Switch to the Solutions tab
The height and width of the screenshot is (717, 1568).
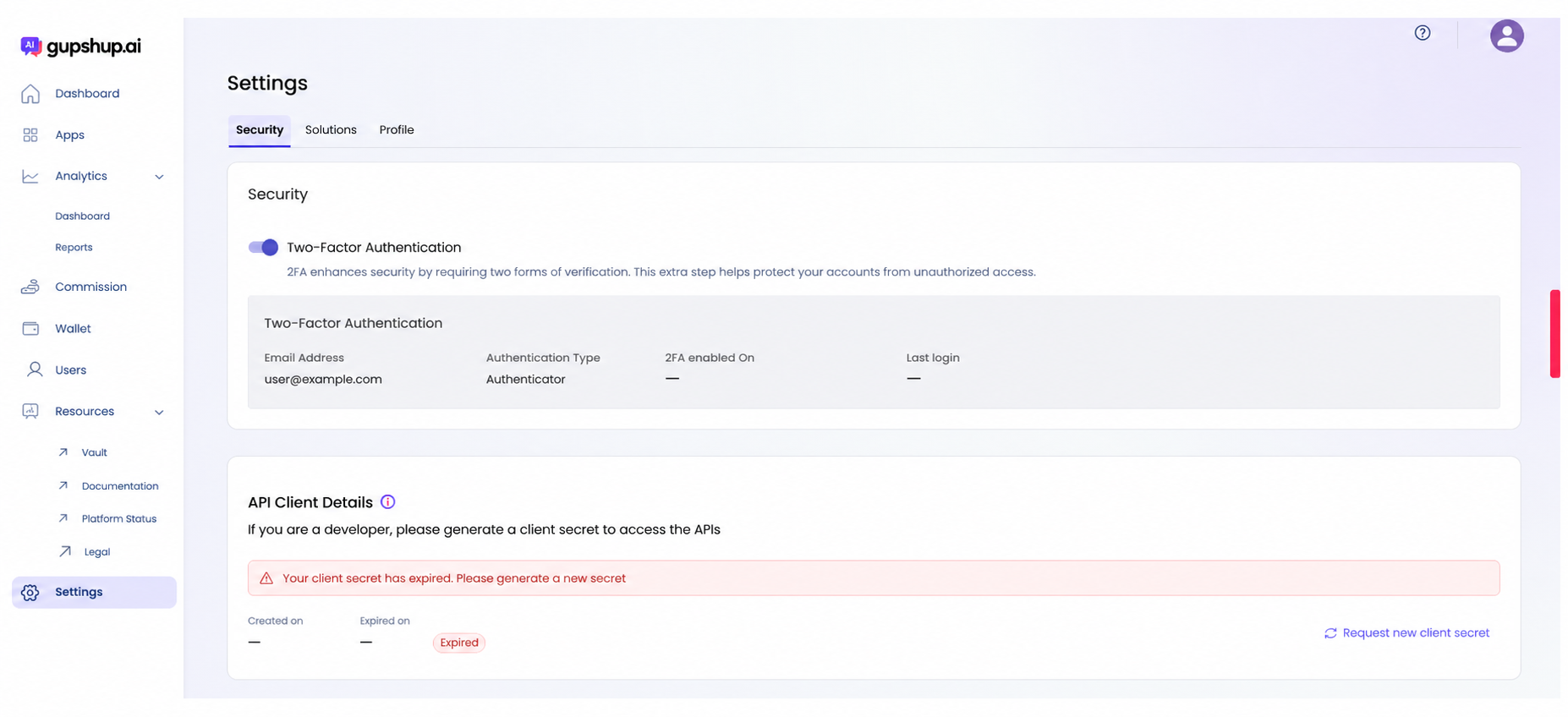click(331, 130)
